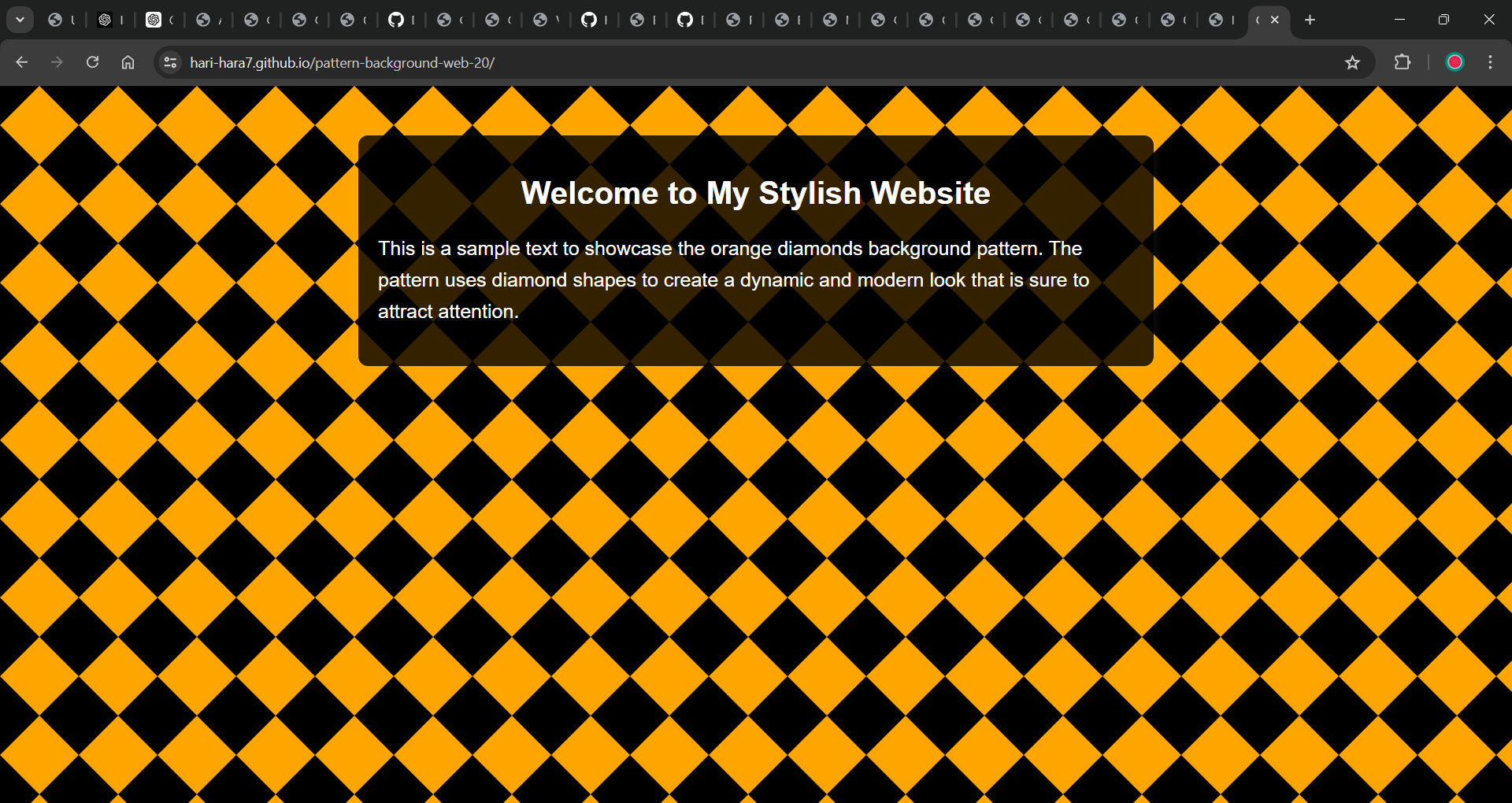Open a new tab with plus button

click(x=1310, y=20)
